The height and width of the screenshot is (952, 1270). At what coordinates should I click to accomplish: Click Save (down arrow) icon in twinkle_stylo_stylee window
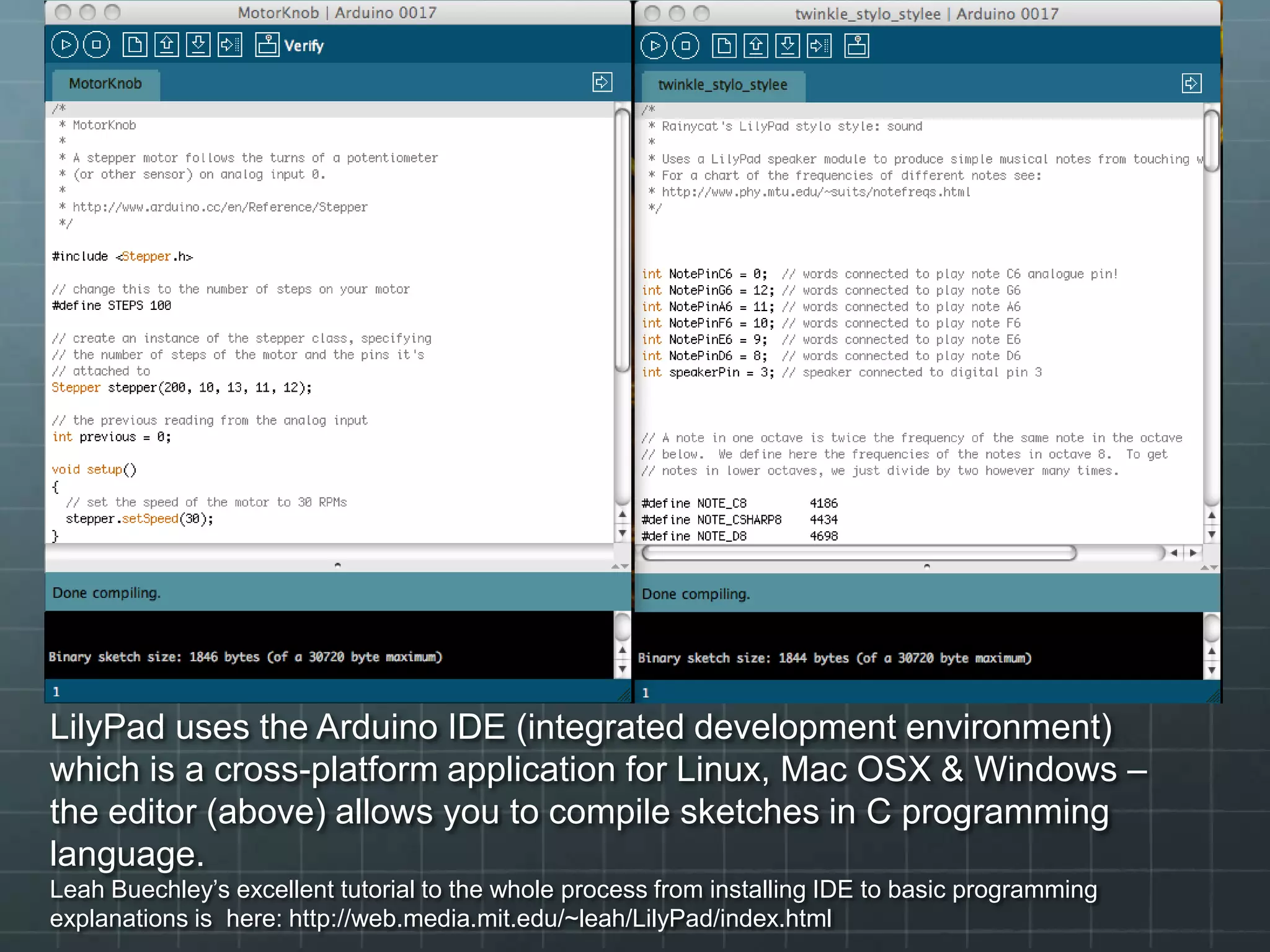tap(787, 46)
